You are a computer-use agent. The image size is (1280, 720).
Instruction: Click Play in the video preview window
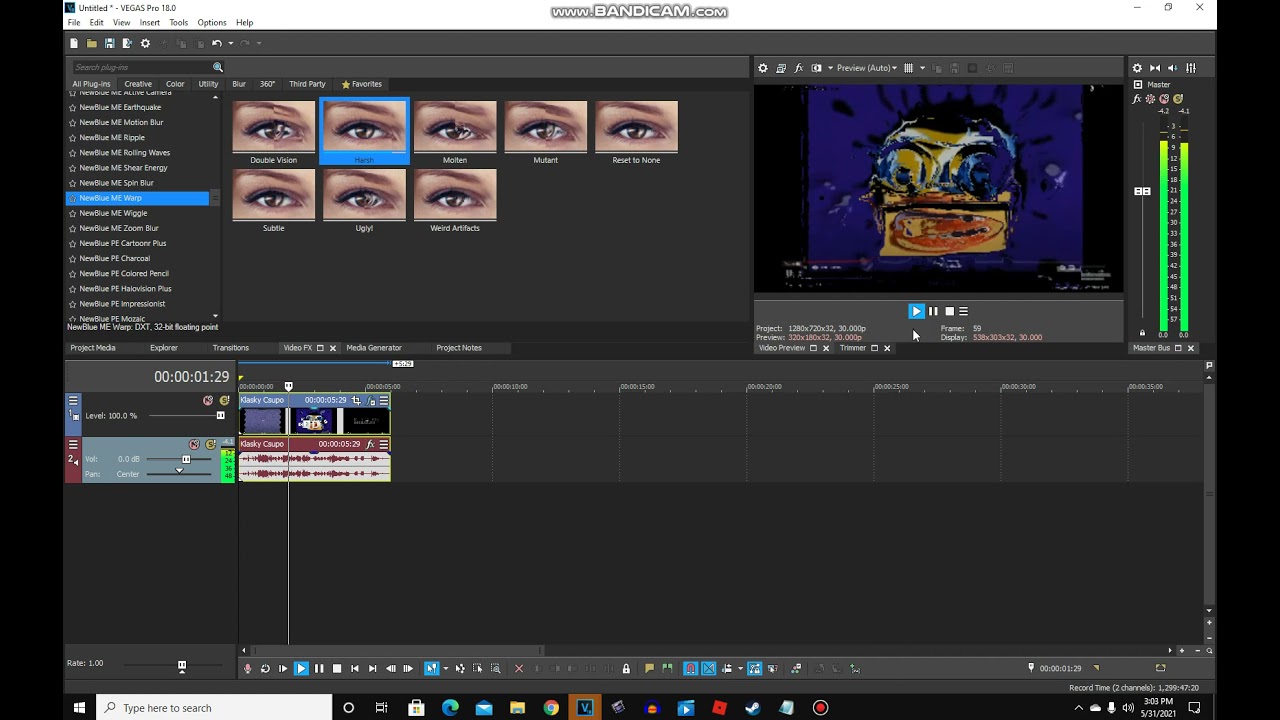point(916,311)
